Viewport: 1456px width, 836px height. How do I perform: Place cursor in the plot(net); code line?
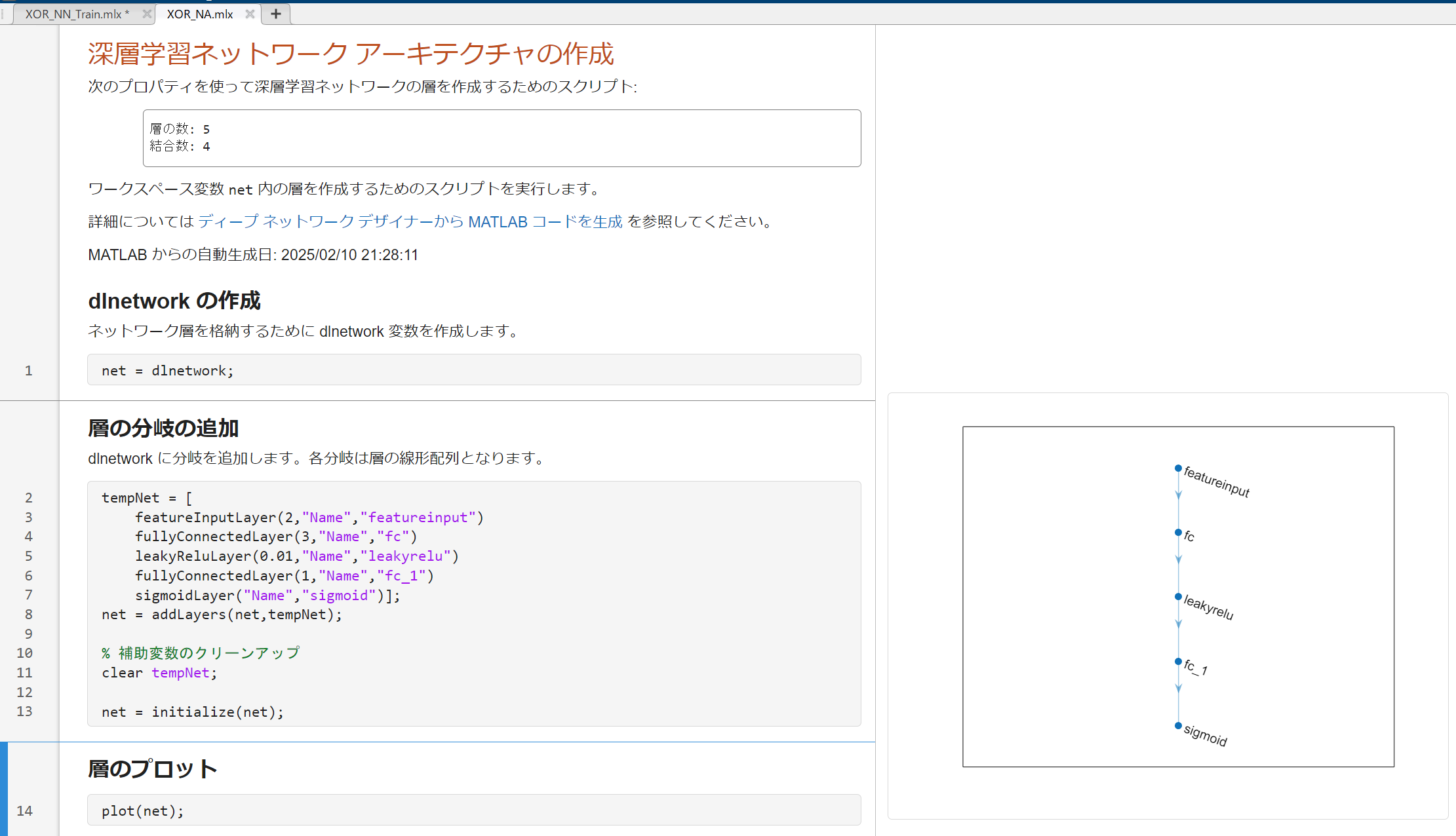click(142, 810)
